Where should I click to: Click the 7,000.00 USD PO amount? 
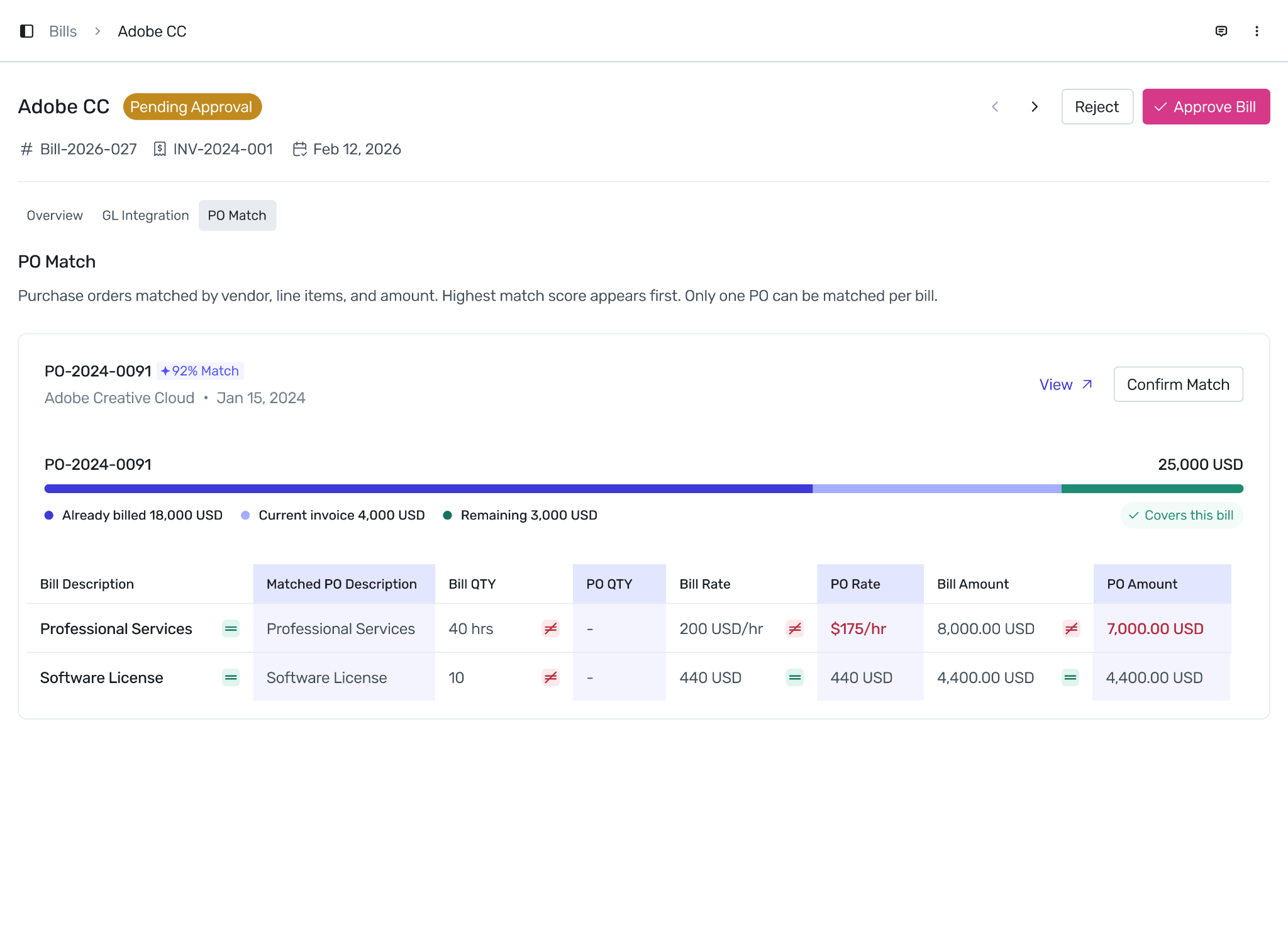(1155, 628)
